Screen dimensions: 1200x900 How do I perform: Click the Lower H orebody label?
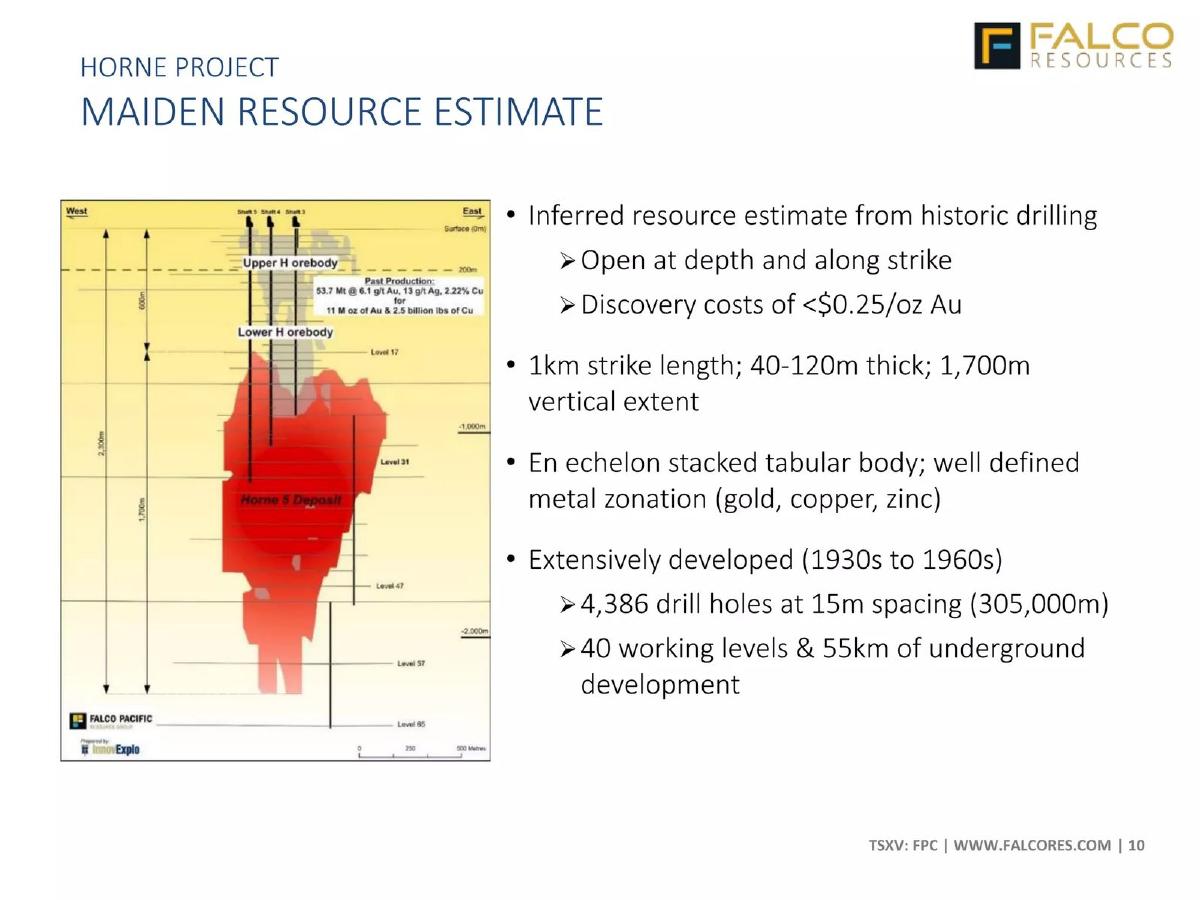tap(285, 332)
